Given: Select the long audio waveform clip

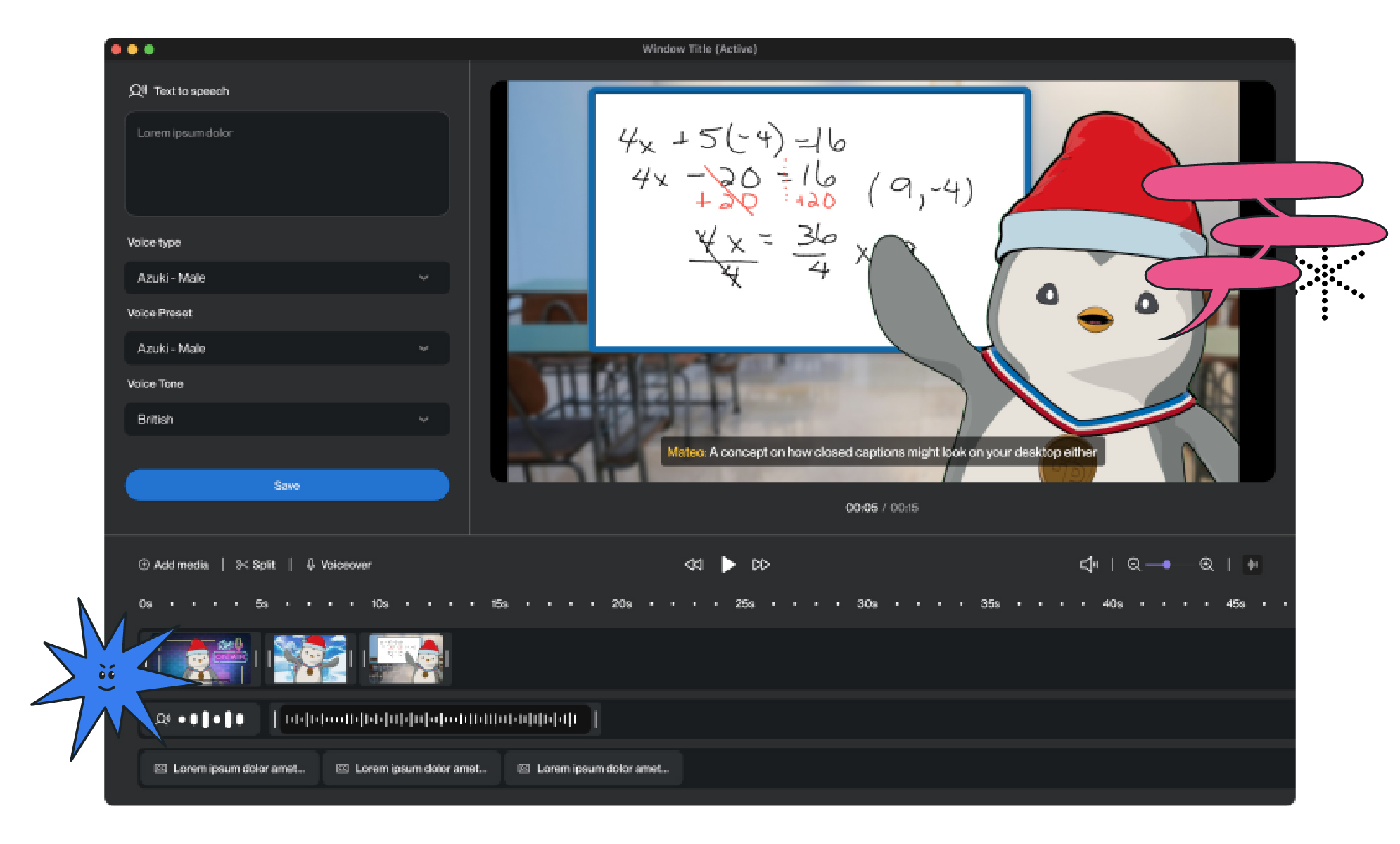Looking at the screenshot, I should [x=434, y=719].
